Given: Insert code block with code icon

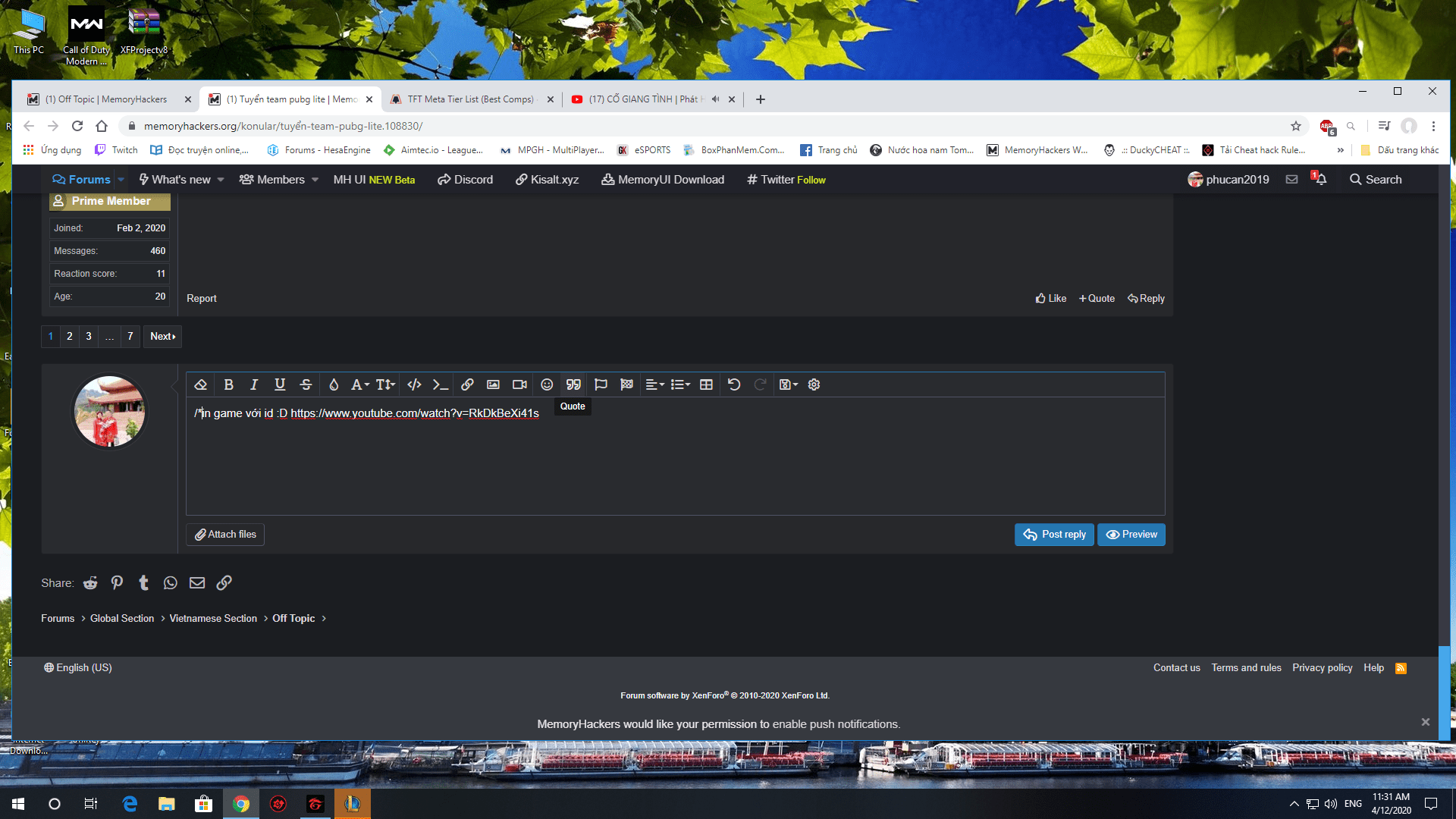Looking at the screenshot, I should pos(414,384).
